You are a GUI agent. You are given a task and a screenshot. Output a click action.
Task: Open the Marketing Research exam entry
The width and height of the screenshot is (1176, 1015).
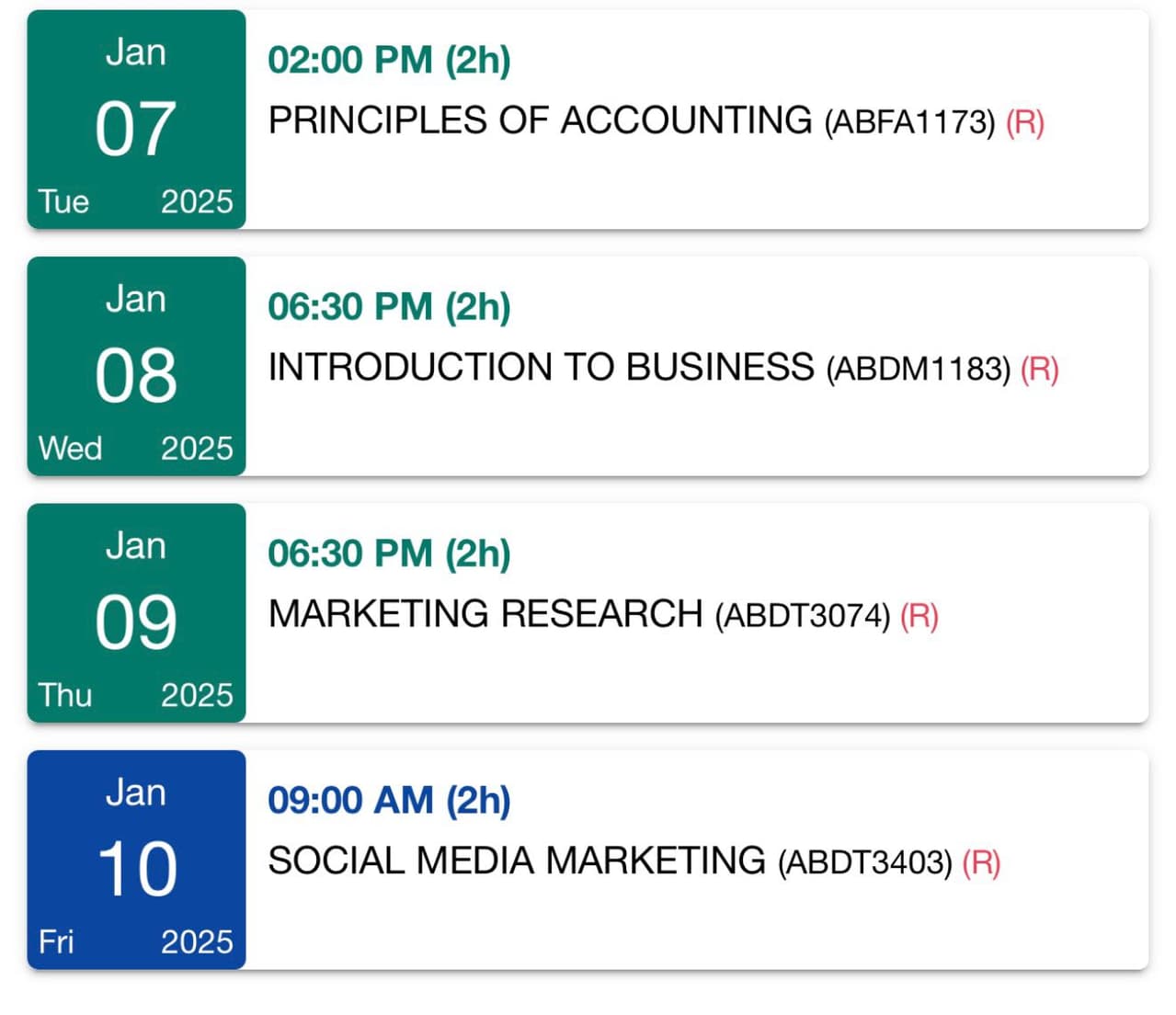coord(485,613)
